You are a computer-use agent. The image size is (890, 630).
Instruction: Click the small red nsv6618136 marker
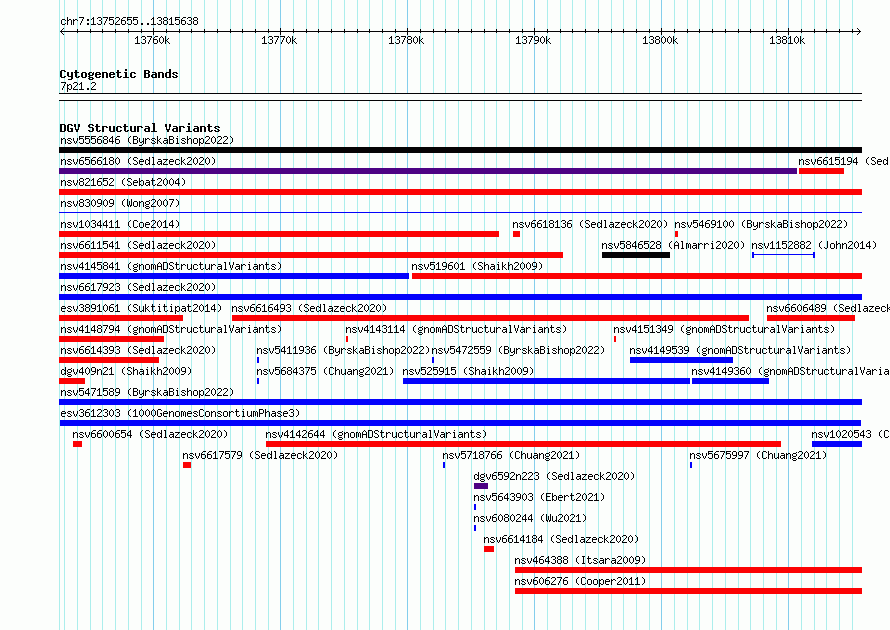pyautogui.click(x=517, y=234)
